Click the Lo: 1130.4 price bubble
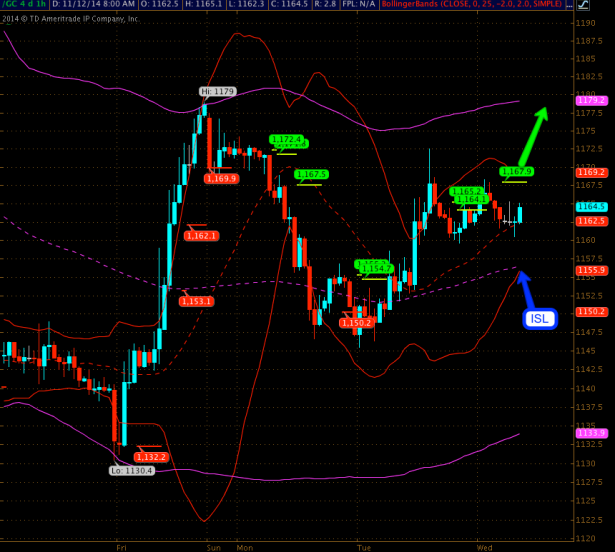This screenshot has height=552, width=615. [132, 469]
